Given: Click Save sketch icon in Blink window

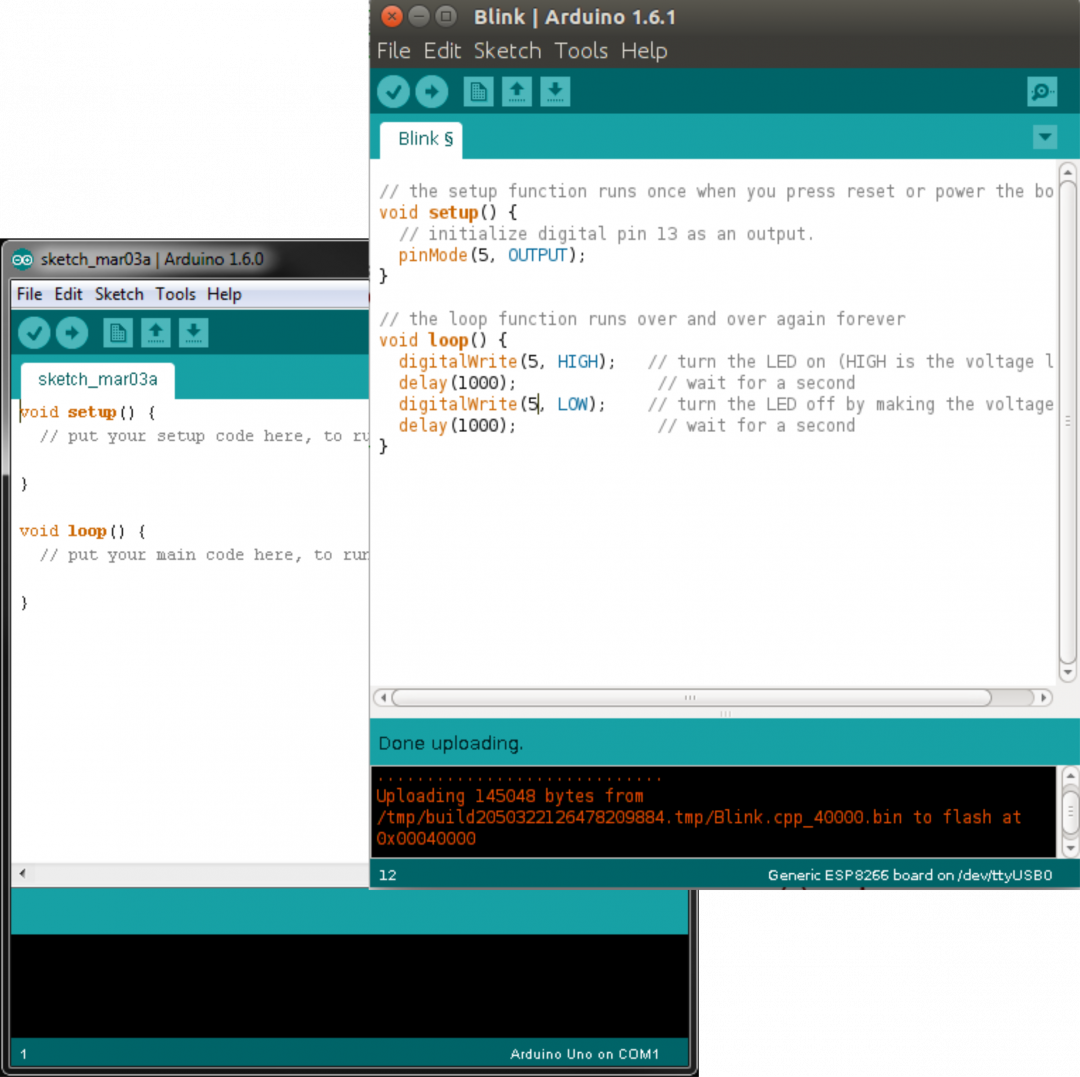Looking at the screenshot, I should pyautogui.click(x=555, y=92).
